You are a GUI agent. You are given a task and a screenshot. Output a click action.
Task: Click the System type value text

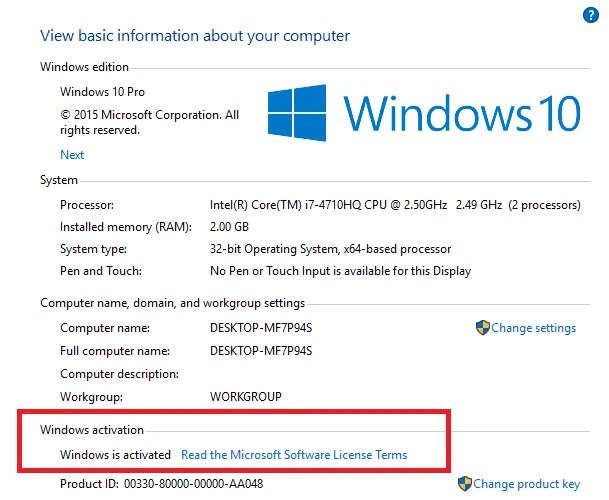click(331, 249)
